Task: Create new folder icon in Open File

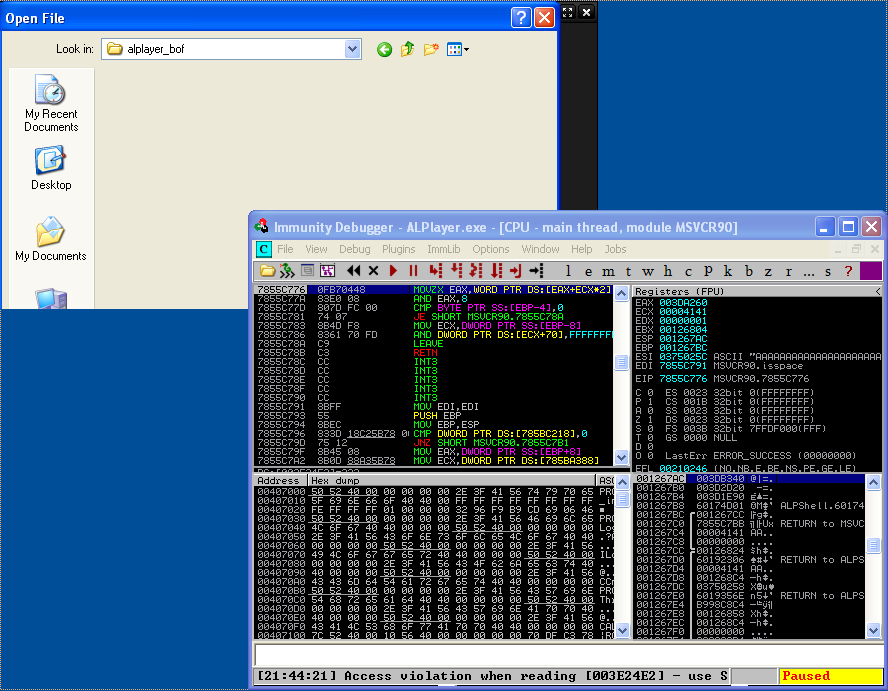Action: [431, 50]
